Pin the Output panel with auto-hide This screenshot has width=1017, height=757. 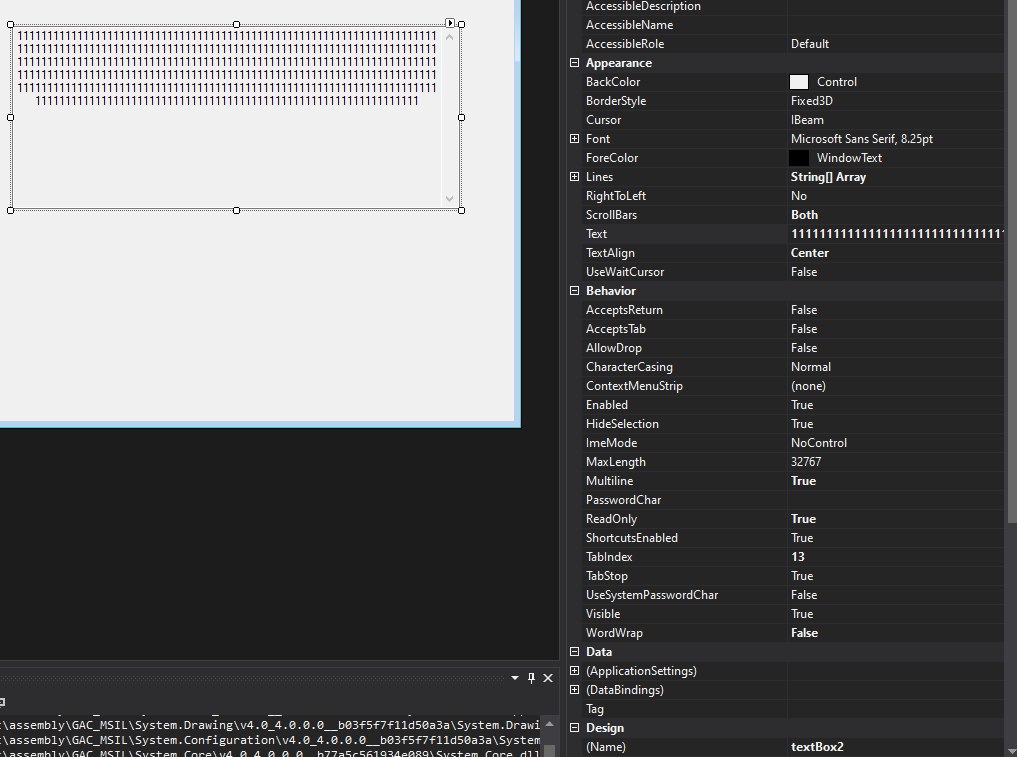531,678
